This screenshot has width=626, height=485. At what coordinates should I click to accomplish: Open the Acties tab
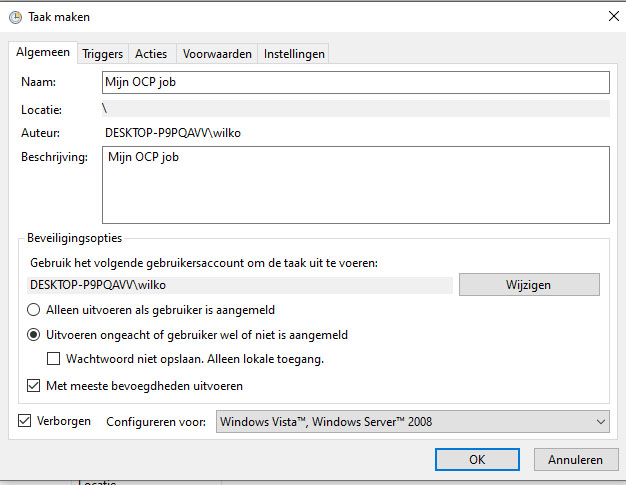151,54
